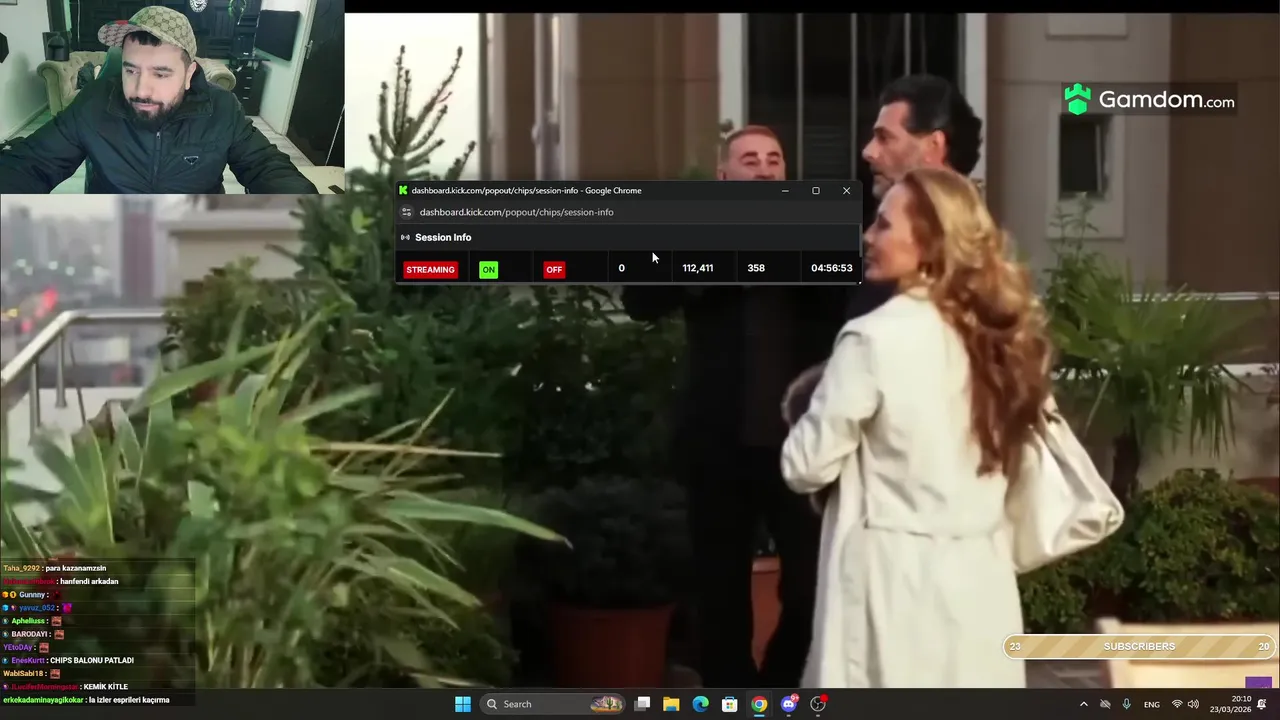Click the Kick favicon in popup title bar
The height and width of the screenshot is (720, 1280).
tap(403, 190)
